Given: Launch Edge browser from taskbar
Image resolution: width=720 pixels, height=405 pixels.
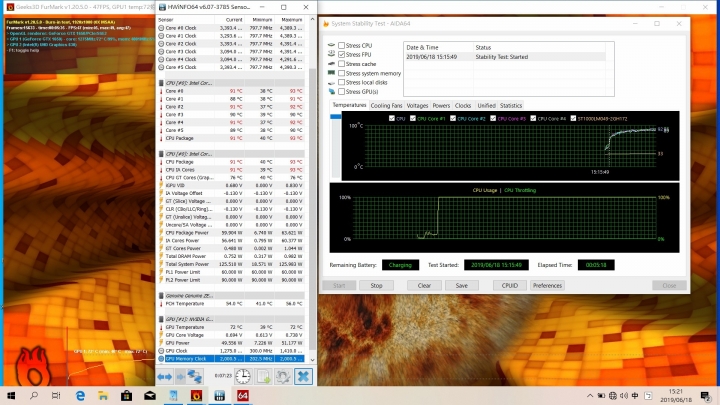Looking at the screenshot, I should [x=80, y=395].
